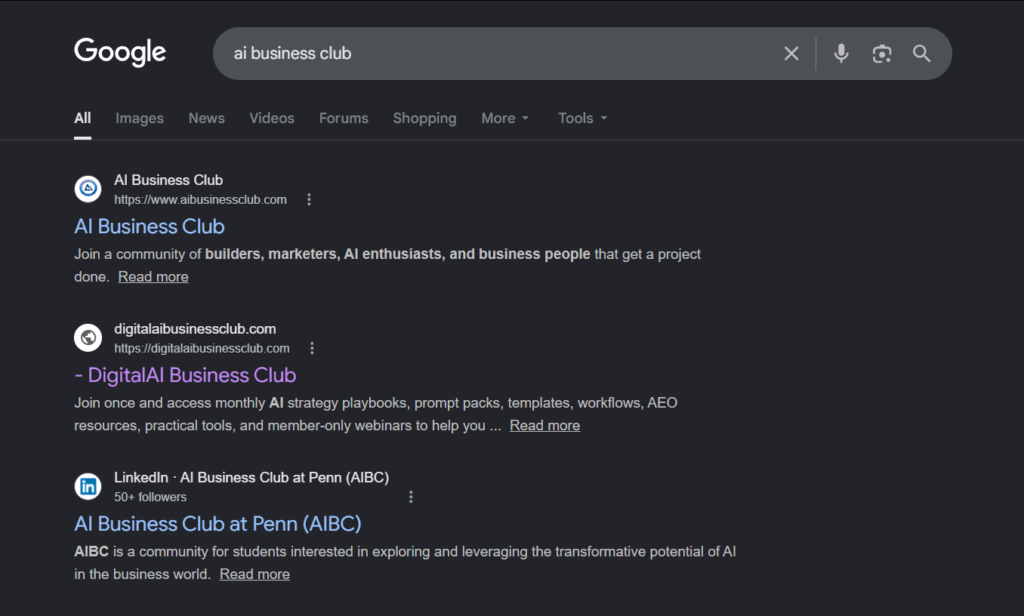Image resolution: width=1024 pixels, height=616 pixels.
Task: Open options menu for aibusinessclub.com result
Action: [x=309, y=199]
